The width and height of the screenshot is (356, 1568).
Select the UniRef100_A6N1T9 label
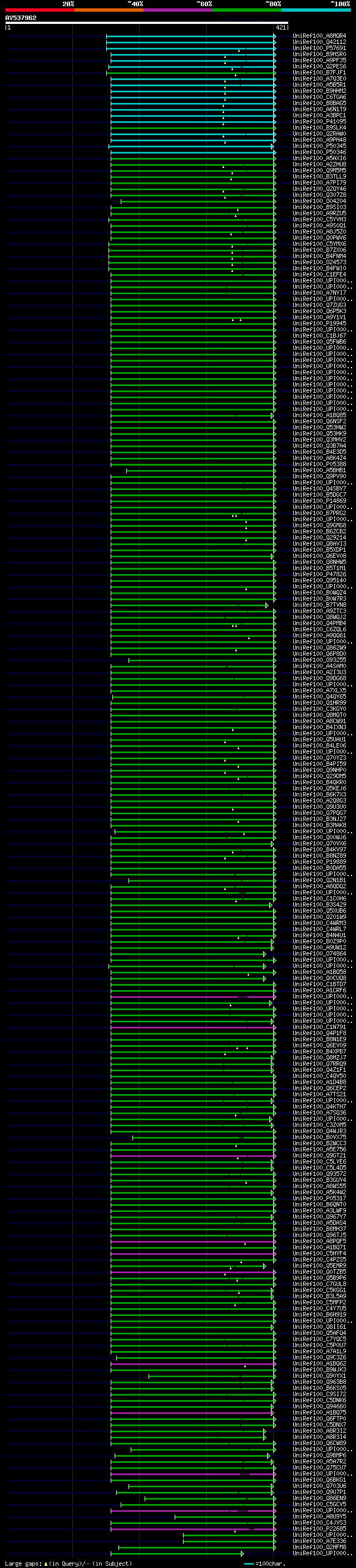pos(319,109)
